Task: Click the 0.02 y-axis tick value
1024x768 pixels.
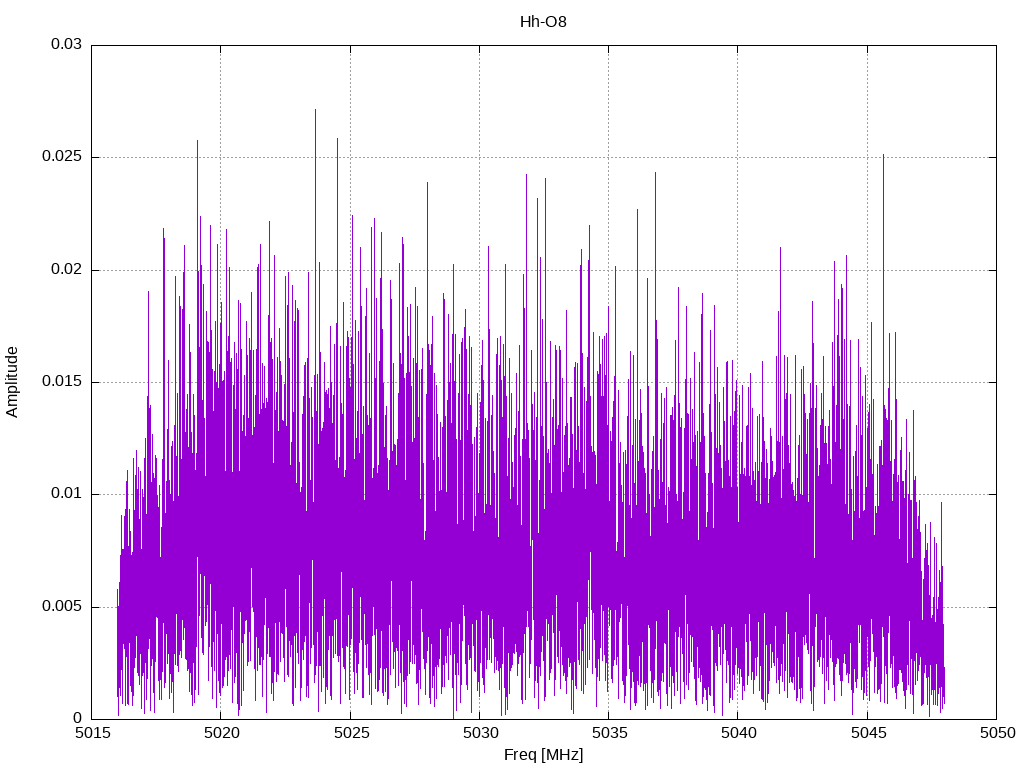Action: pyautogui.click(x=67, y=269)
